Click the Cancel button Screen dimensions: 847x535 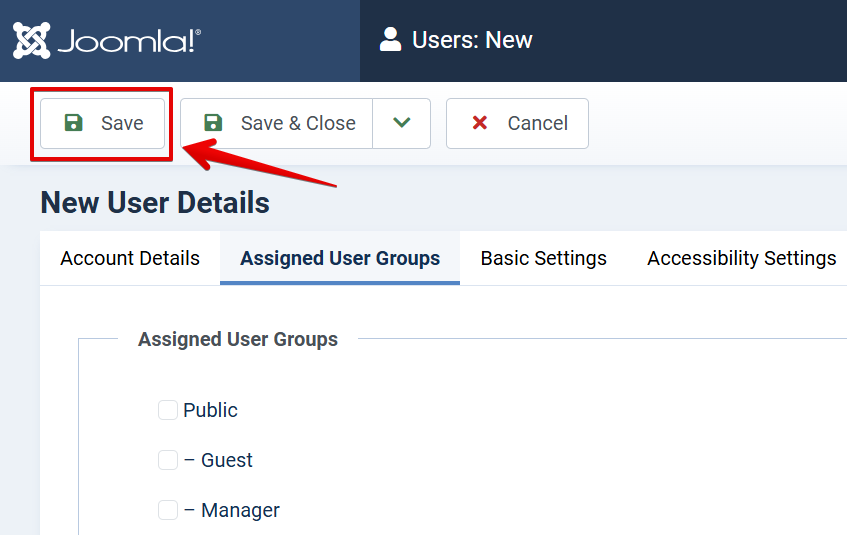pyautogui.click(x=517, y=123)
